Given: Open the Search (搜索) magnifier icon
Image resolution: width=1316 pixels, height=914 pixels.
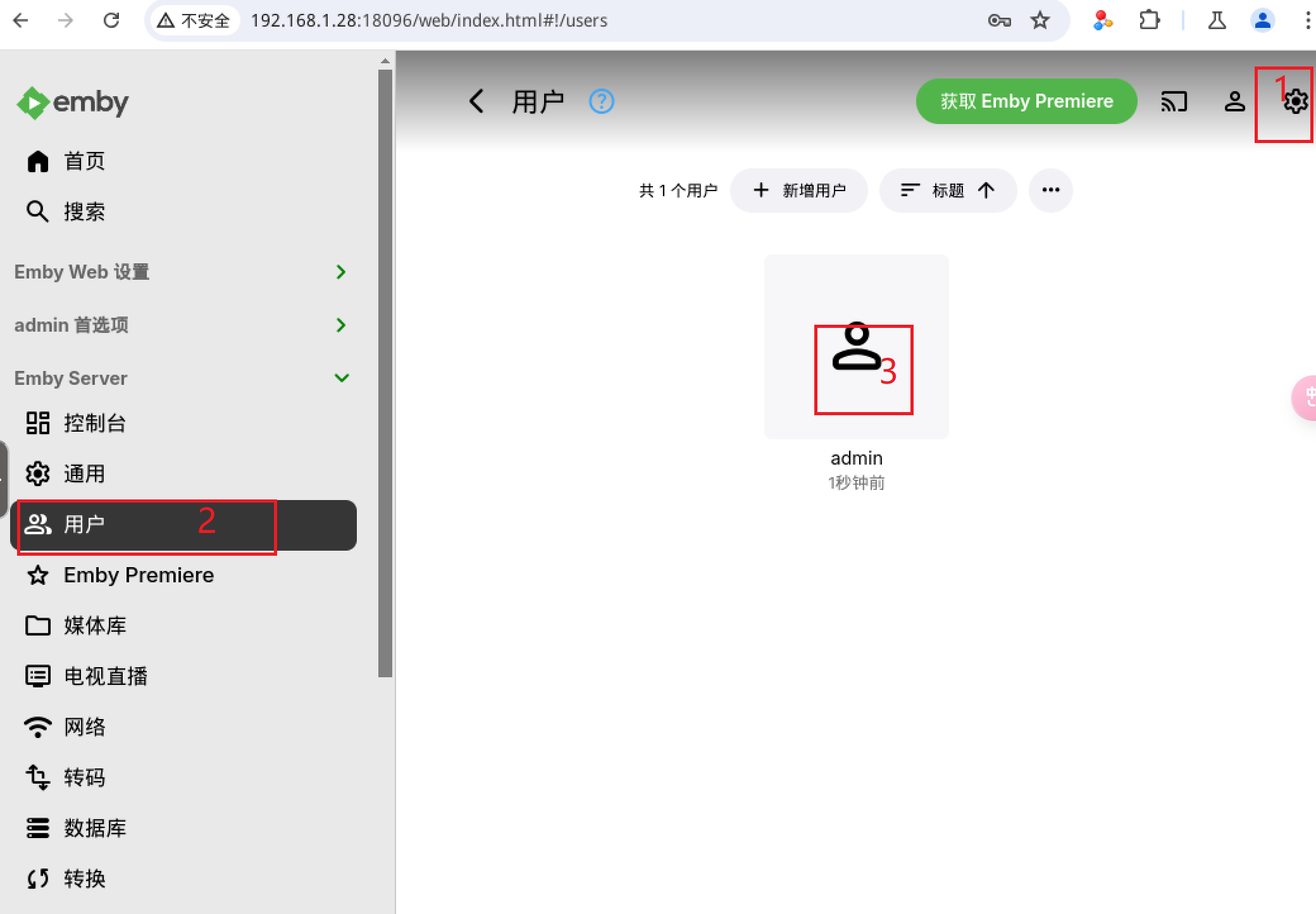Looking at the screenshot, I should 38,211.
